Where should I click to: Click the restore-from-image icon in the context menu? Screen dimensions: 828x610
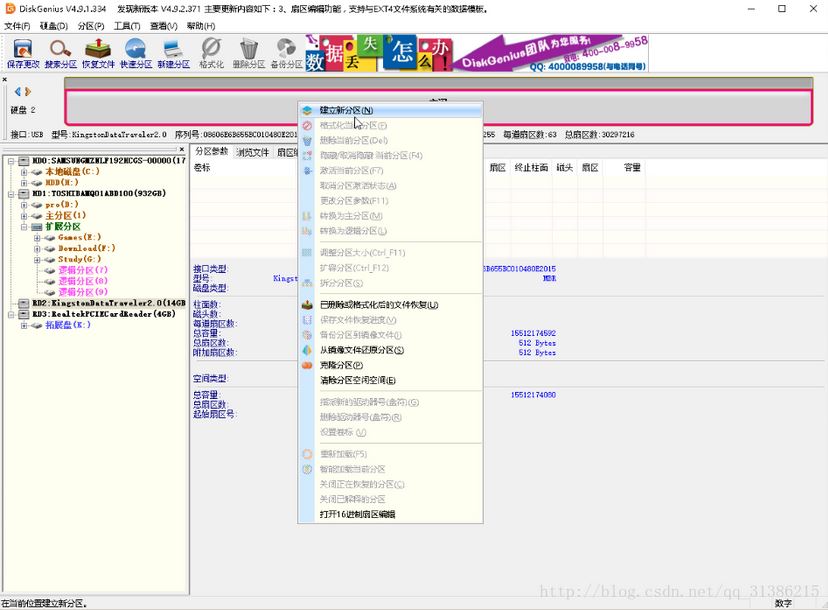(x=307, y=350)
